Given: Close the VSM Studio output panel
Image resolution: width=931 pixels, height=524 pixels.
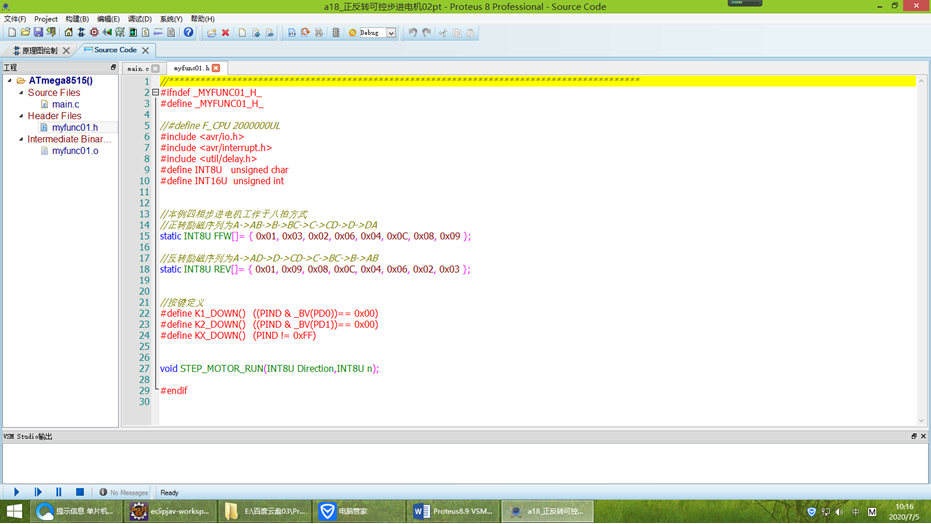Looking at the screenshot, I should [x=923, y=436].
